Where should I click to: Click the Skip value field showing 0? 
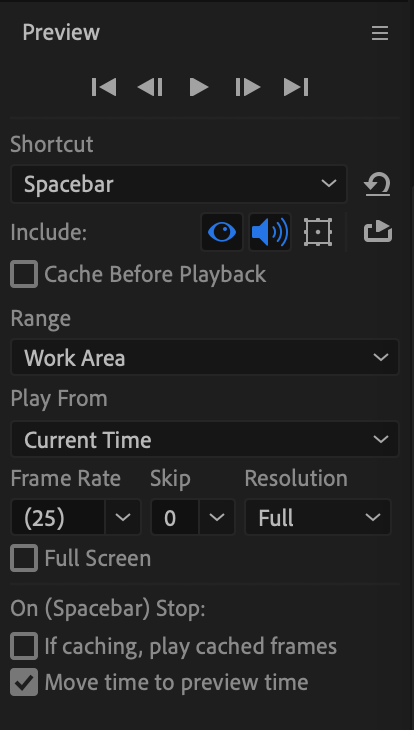[175, 517]
